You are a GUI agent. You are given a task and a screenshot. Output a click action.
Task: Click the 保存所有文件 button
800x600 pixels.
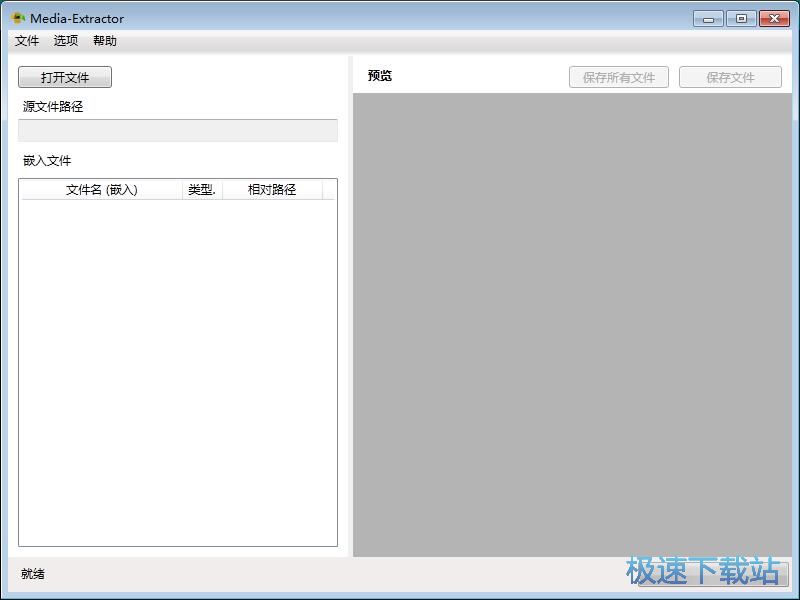[x=619, y=77]
